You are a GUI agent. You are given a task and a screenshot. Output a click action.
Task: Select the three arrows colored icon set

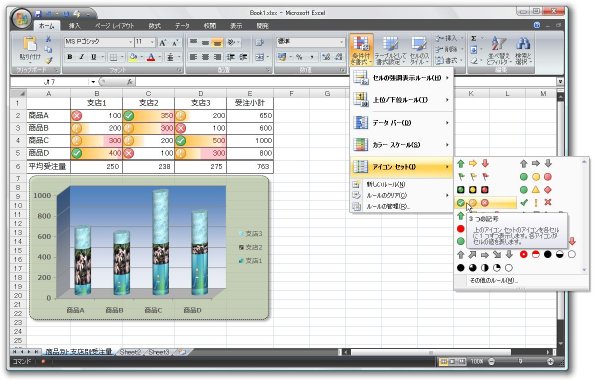(473, 164)
